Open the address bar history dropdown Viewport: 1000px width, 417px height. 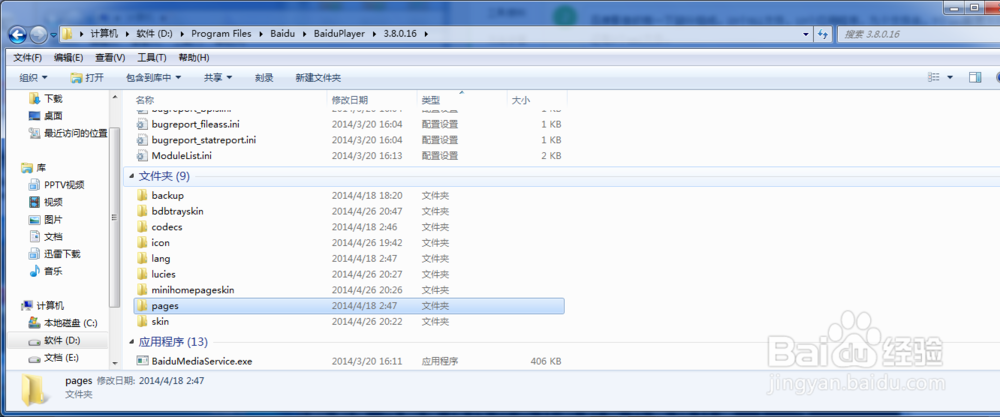click(807, 34)
